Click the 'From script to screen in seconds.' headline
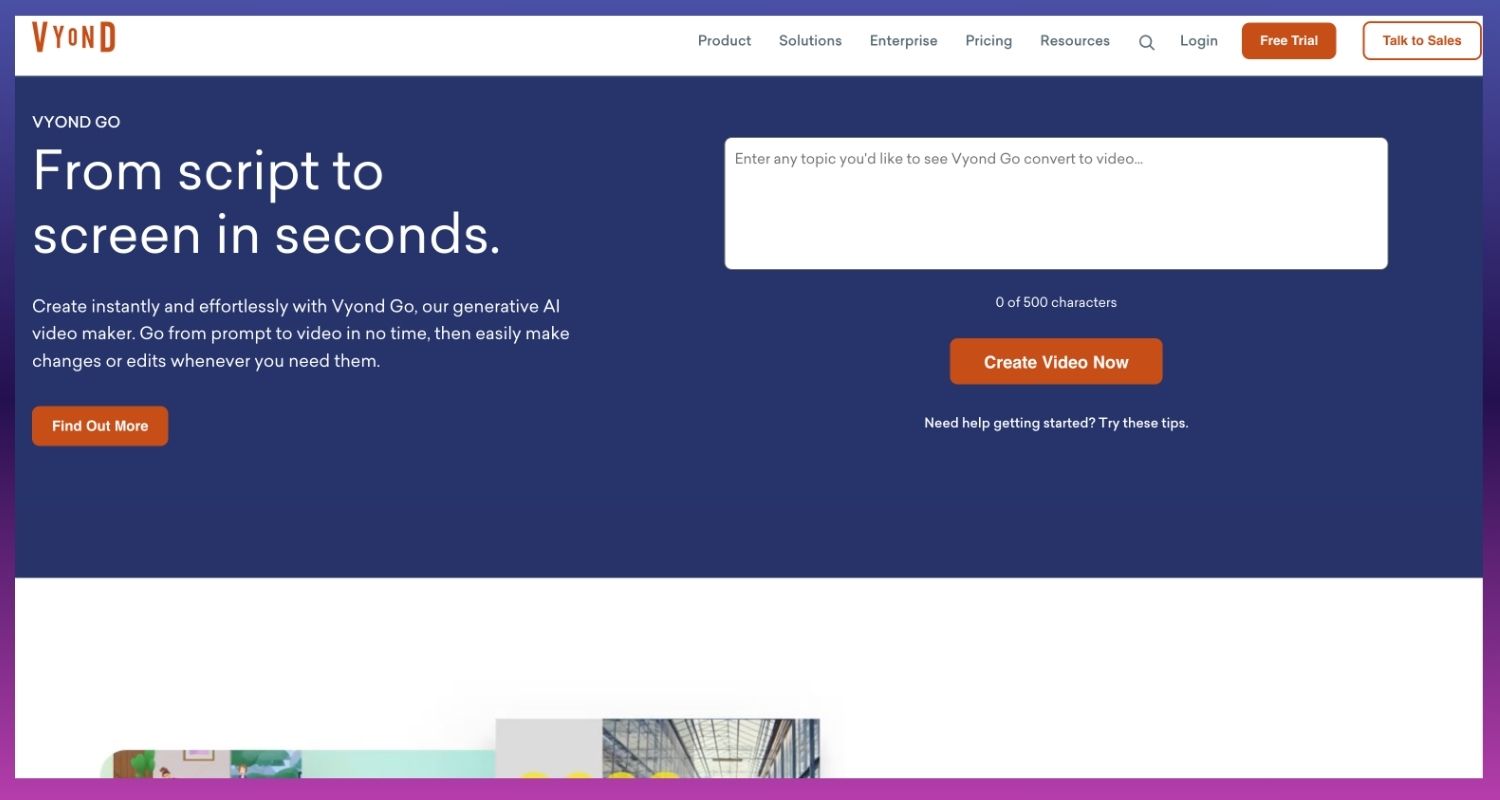The image size is (1500, 800). (266, 203)
